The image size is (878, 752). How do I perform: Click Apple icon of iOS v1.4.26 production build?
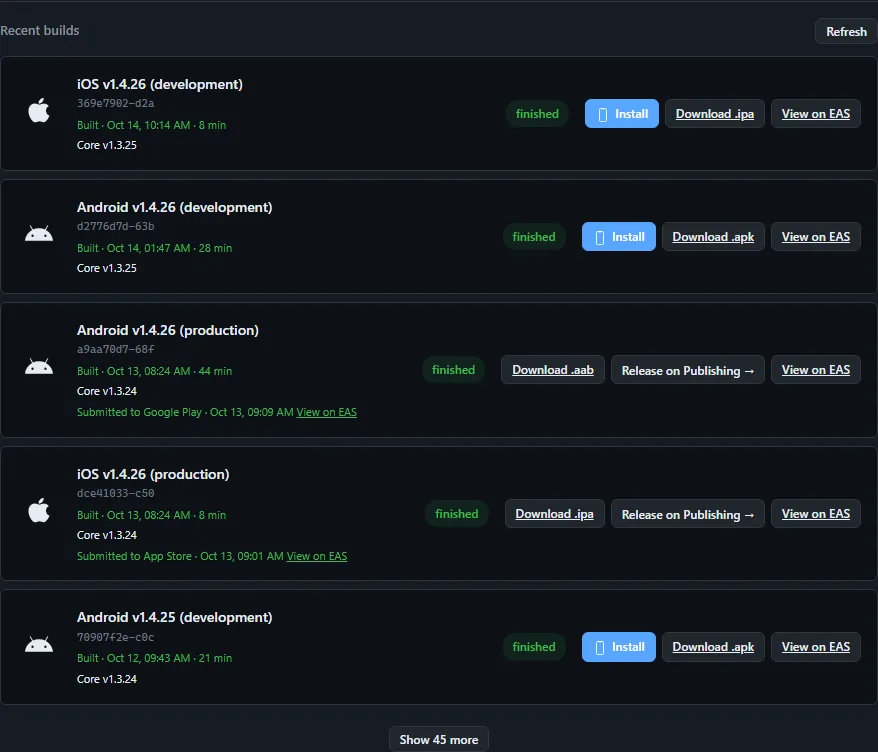(x=39, y=510)
